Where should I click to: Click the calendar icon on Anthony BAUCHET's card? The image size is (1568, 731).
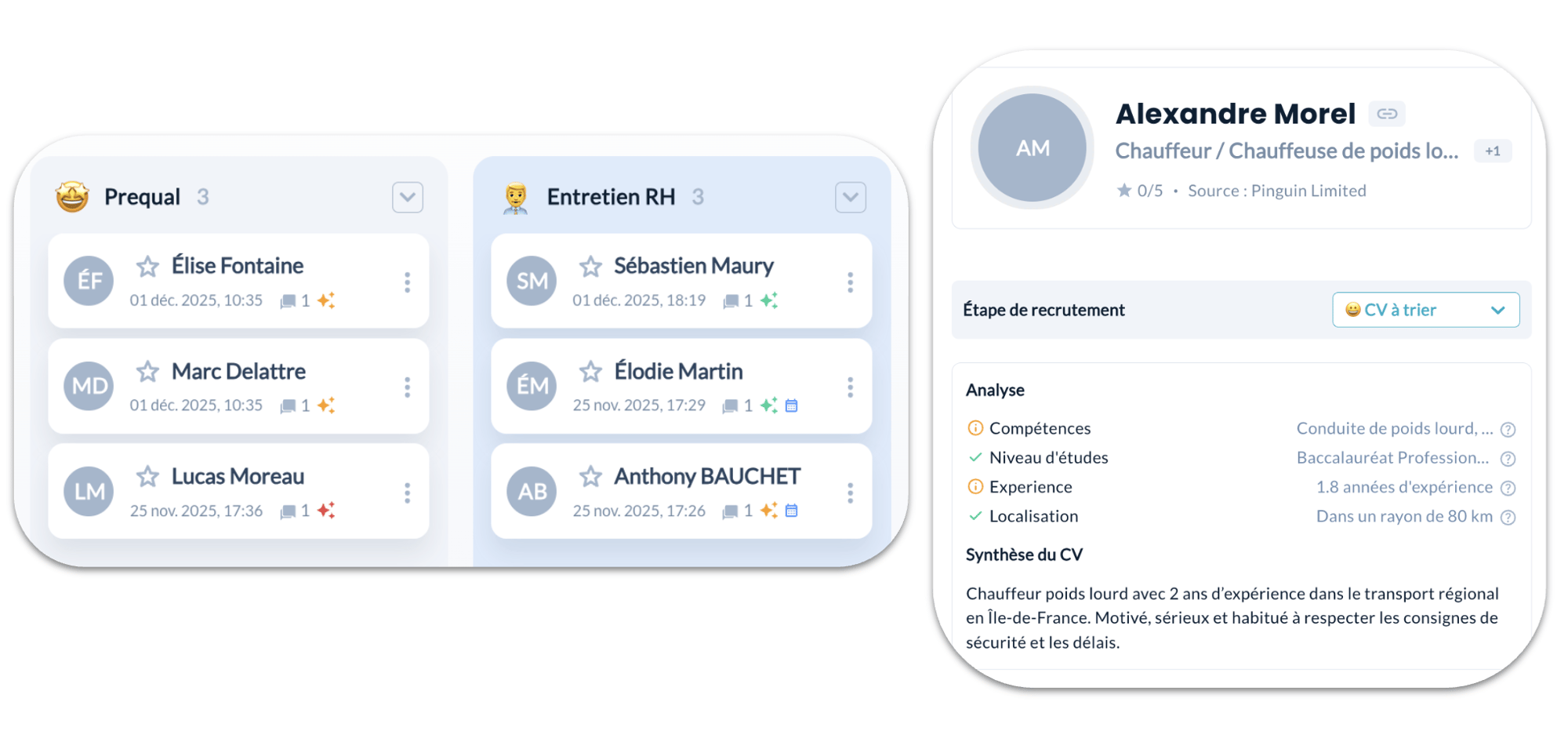pyautogui.click(x=792, y=511)
